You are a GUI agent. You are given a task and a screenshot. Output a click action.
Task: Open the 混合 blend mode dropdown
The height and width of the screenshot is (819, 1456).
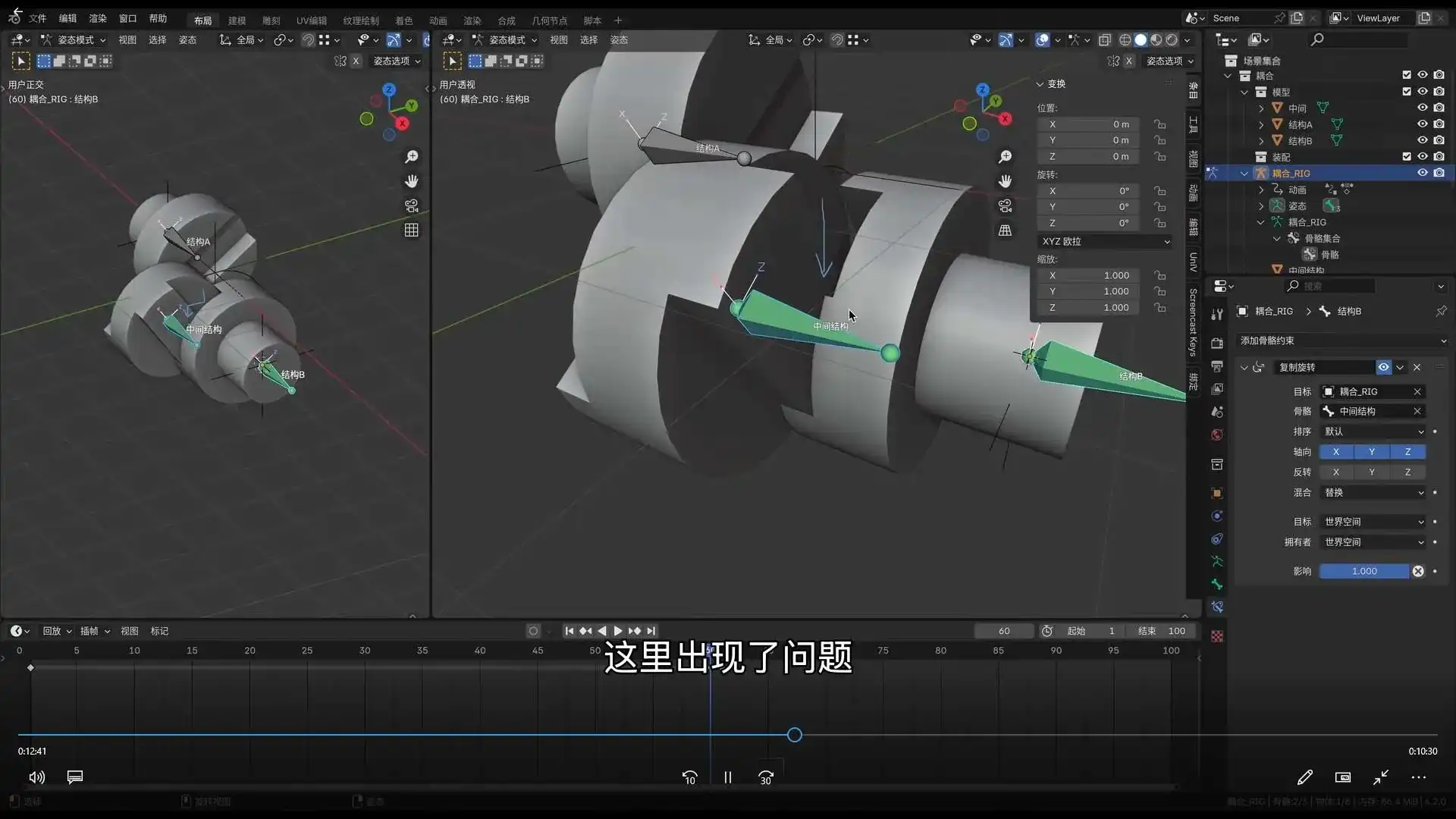tap(1373, 492)
